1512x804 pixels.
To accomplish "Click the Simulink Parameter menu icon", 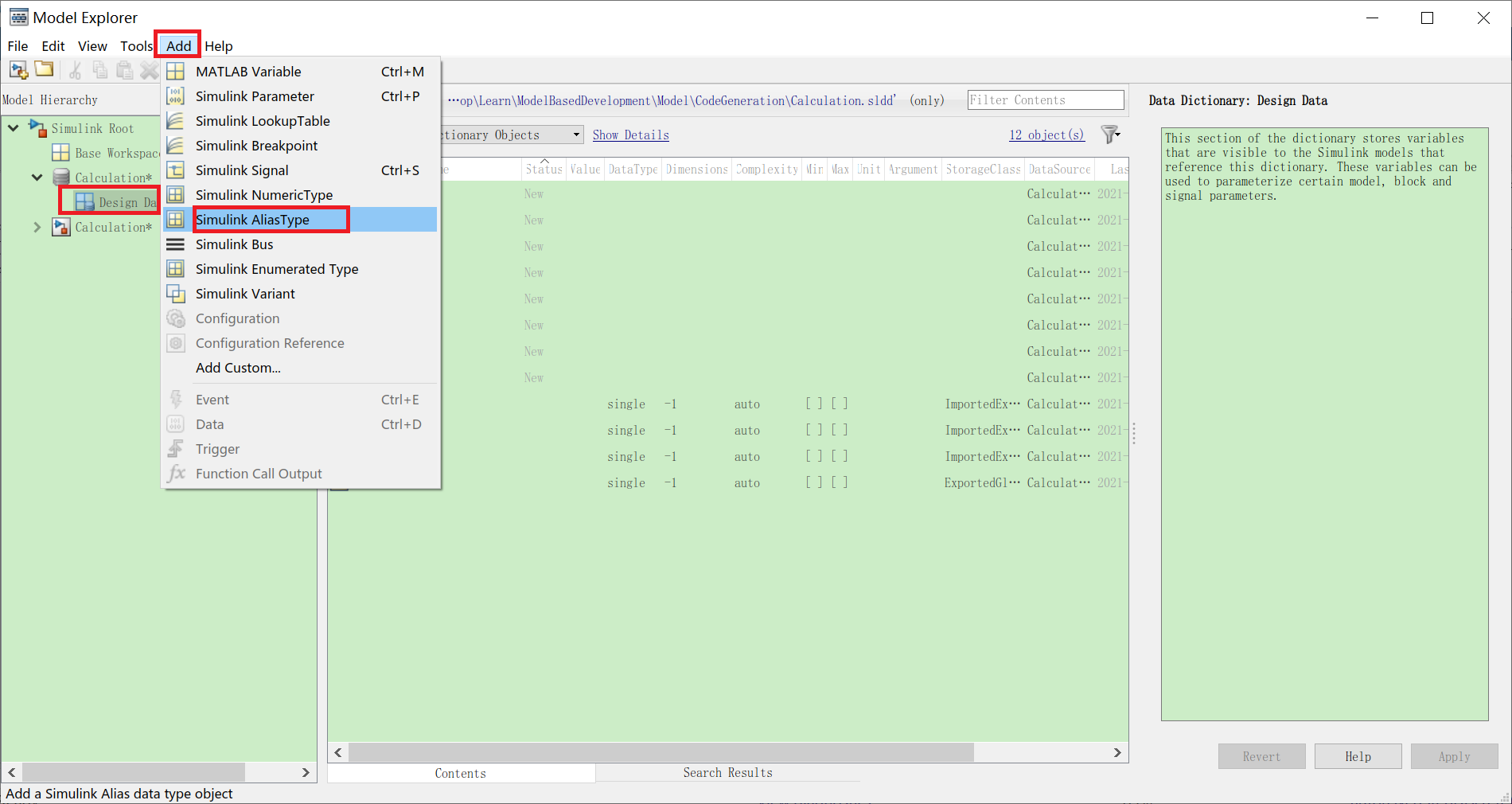I will (x=176, y=96).
